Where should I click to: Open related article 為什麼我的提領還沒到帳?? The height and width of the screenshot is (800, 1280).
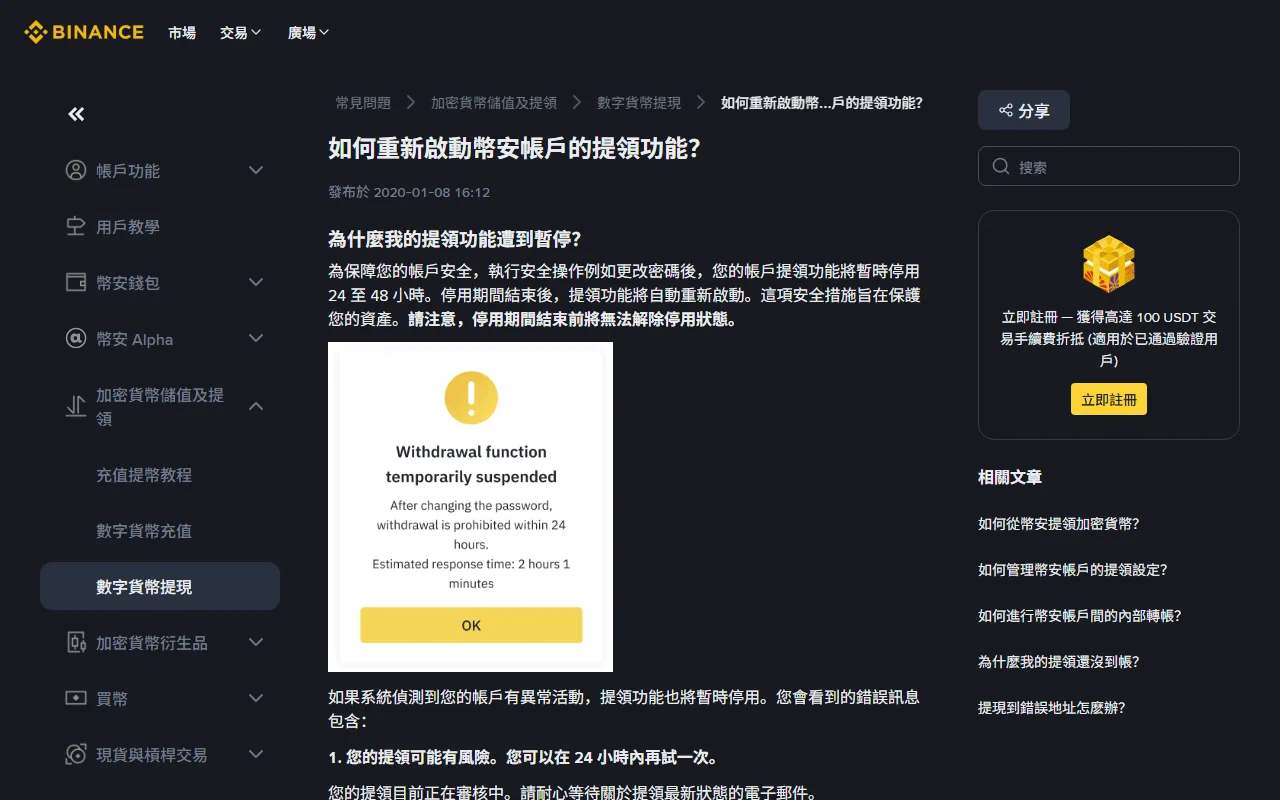pyautogui.click(x=1059, y=662)
